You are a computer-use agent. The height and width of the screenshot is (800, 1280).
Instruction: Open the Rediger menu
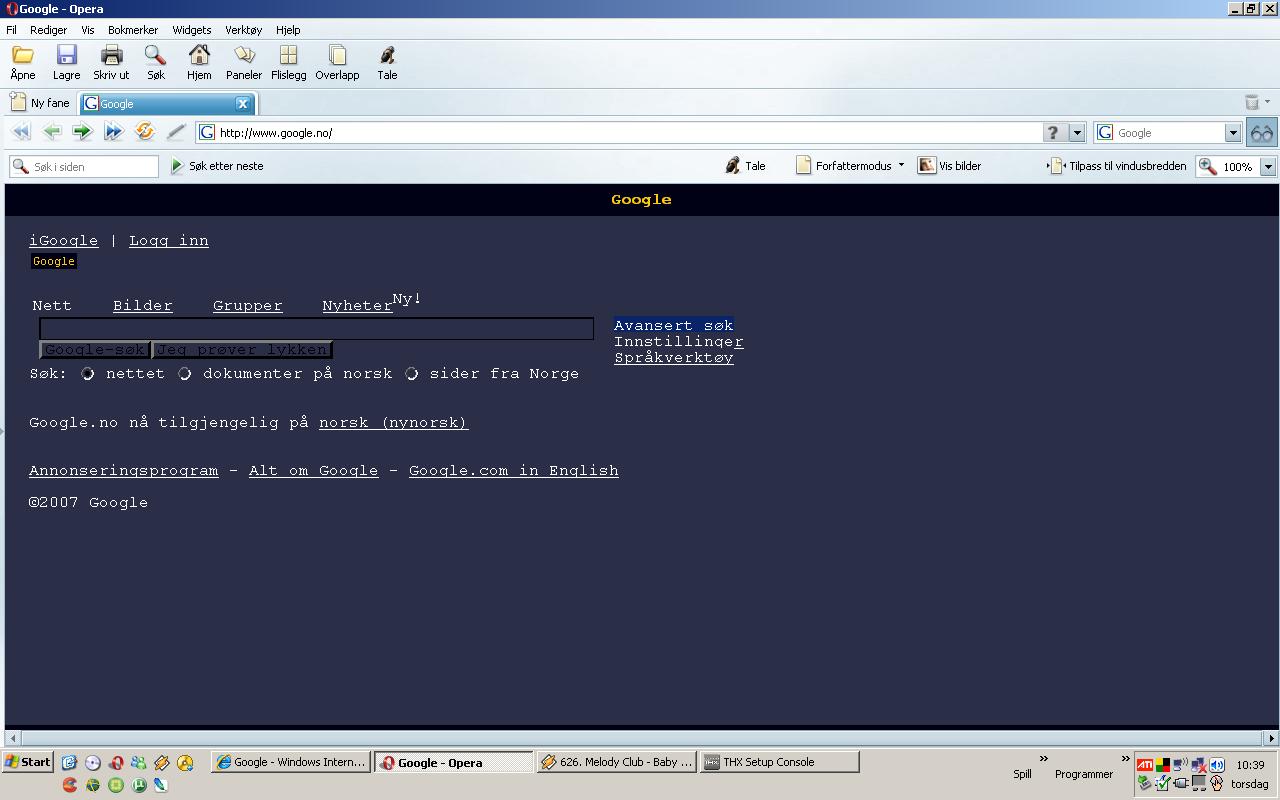point(48,30)
